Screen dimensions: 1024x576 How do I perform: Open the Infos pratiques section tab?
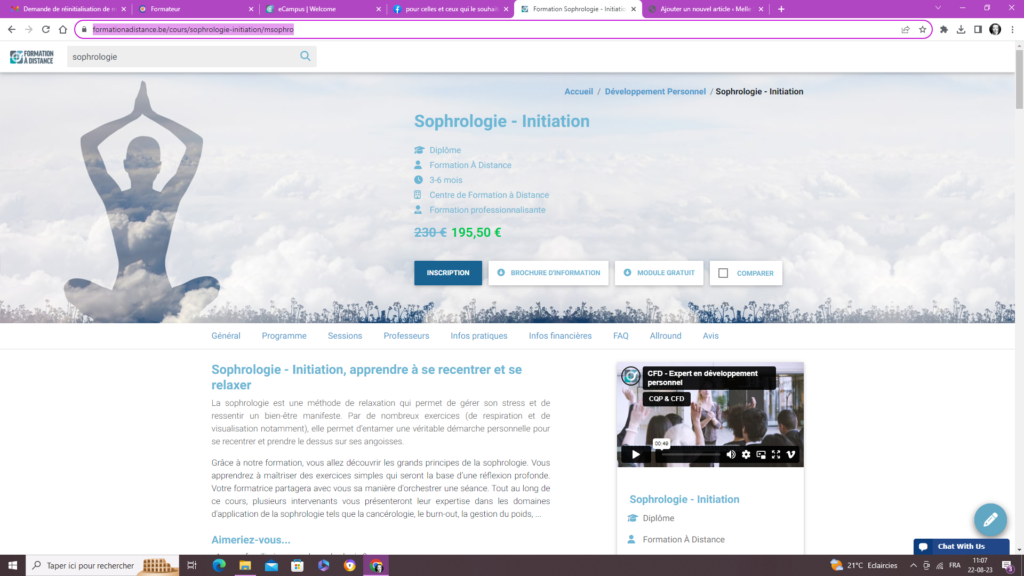point(479,336)
